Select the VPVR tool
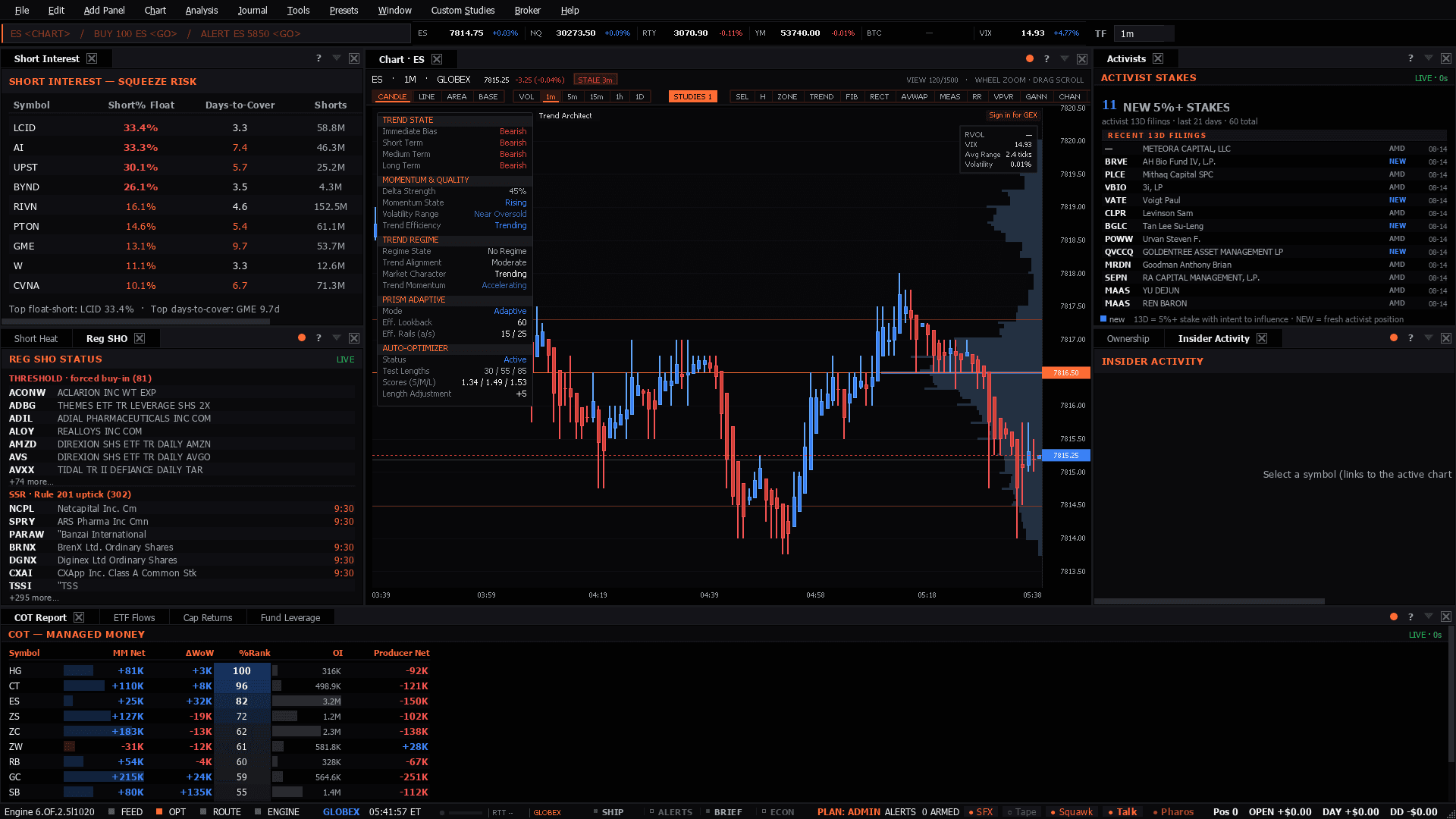This screenshot has width=1456, height=819. [1003, 97]
